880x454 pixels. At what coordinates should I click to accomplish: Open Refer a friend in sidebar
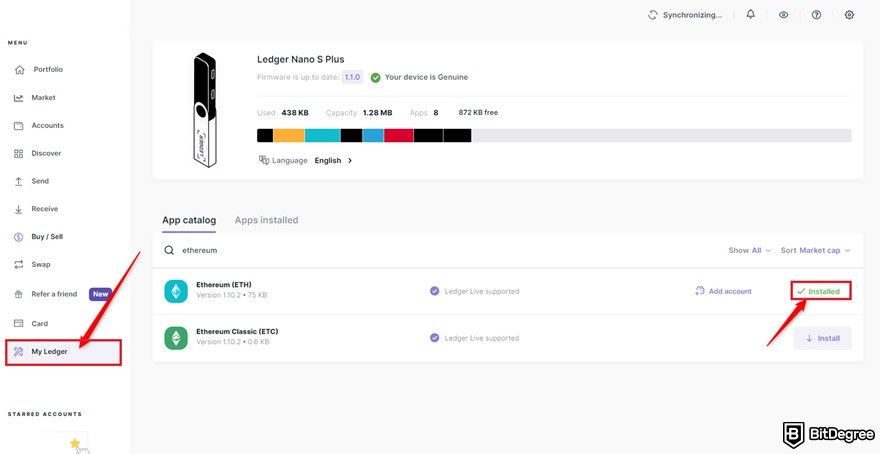tap(54, 294)
